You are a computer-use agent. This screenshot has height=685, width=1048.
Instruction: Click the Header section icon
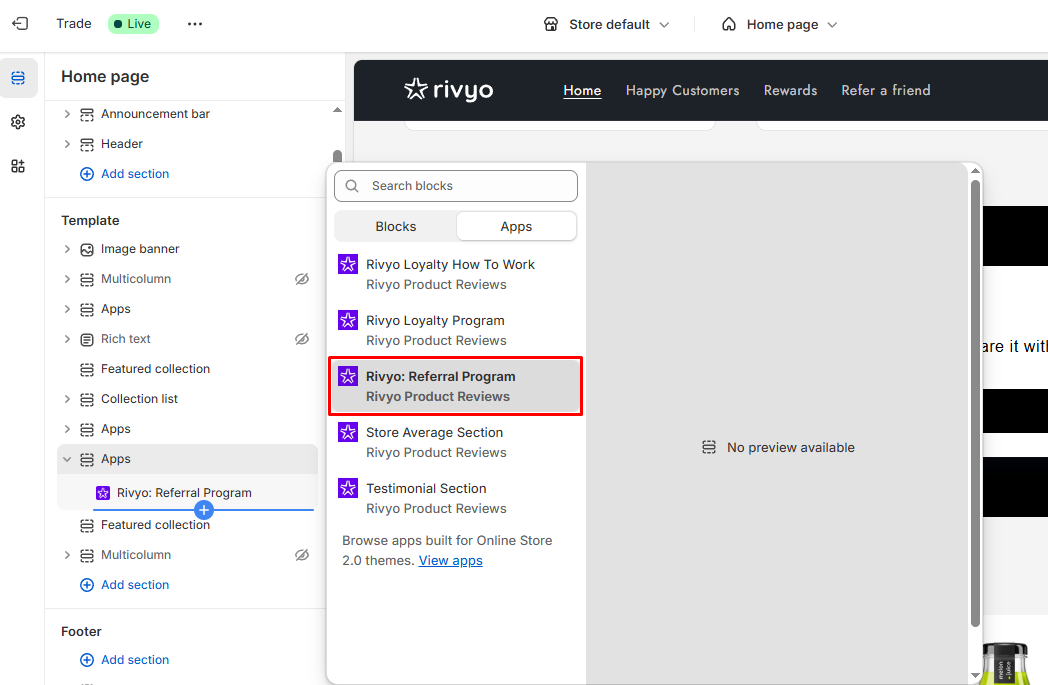(x=87, y=144)
